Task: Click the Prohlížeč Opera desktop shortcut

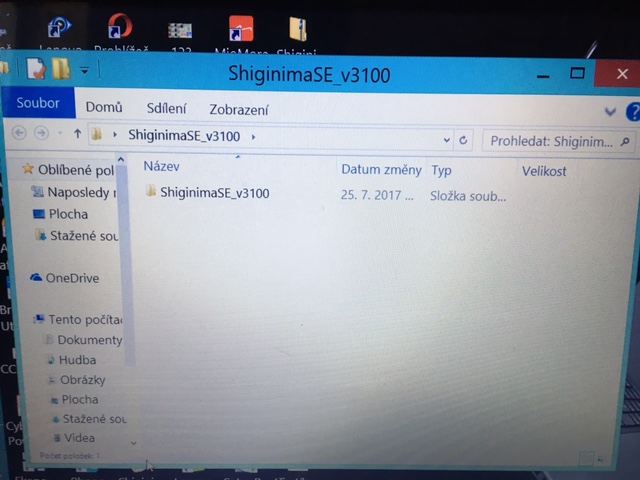Action: (120, 26)
